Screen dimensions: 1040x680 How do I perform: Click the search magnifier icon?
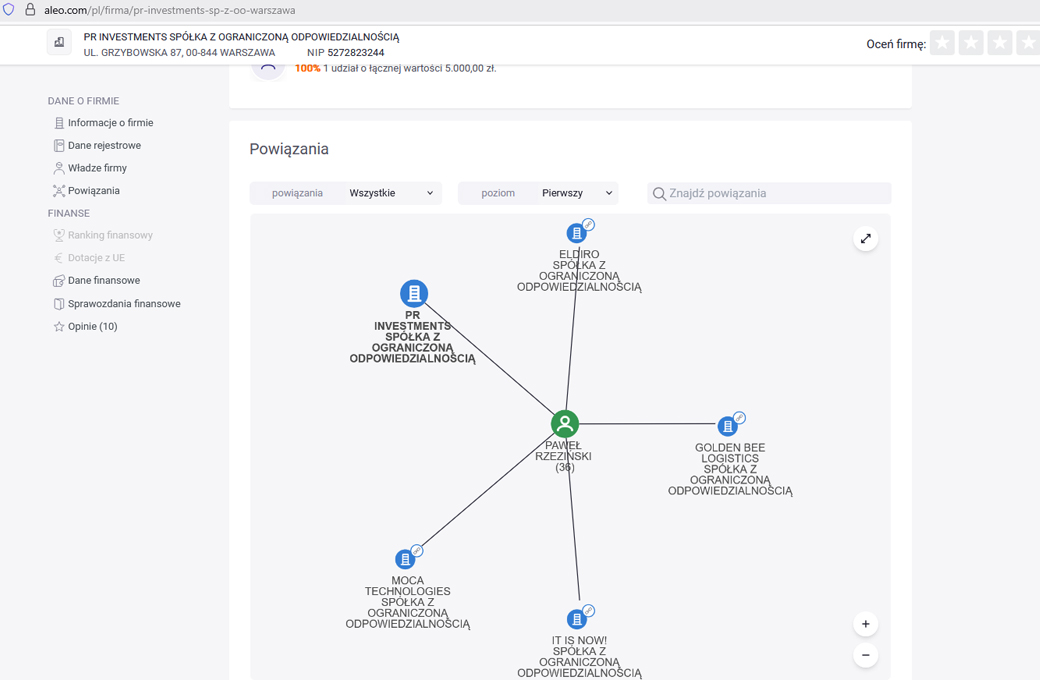[x=659, y=194]
